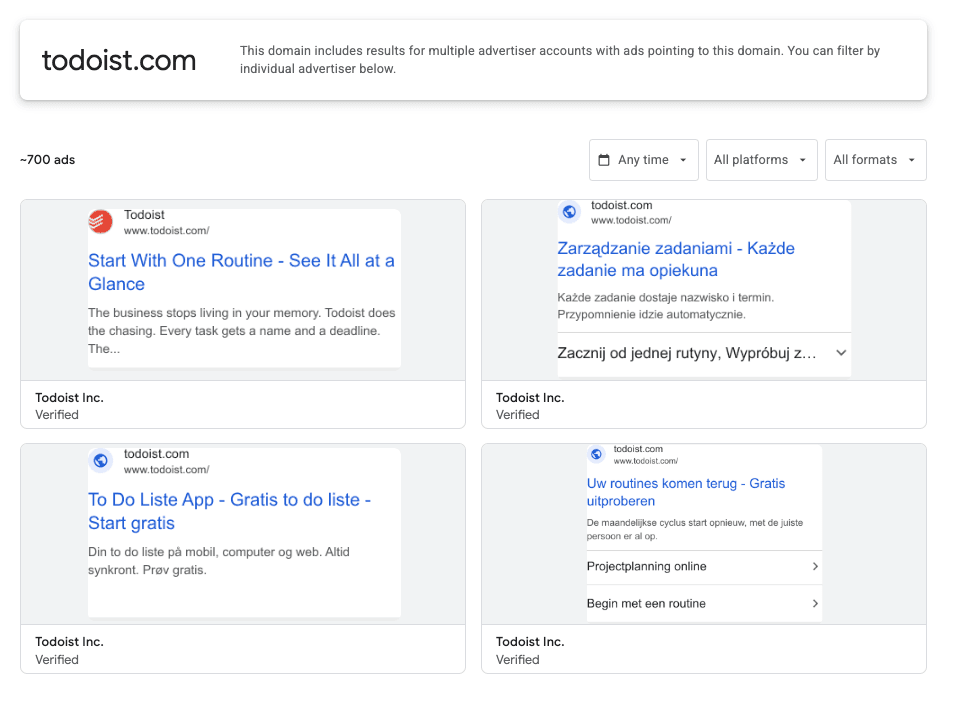Click the www.todoist.com/ URL in the Uw routines ad
Image resolution: width=955 pixels, height=708 pixels.
(646, 461)
